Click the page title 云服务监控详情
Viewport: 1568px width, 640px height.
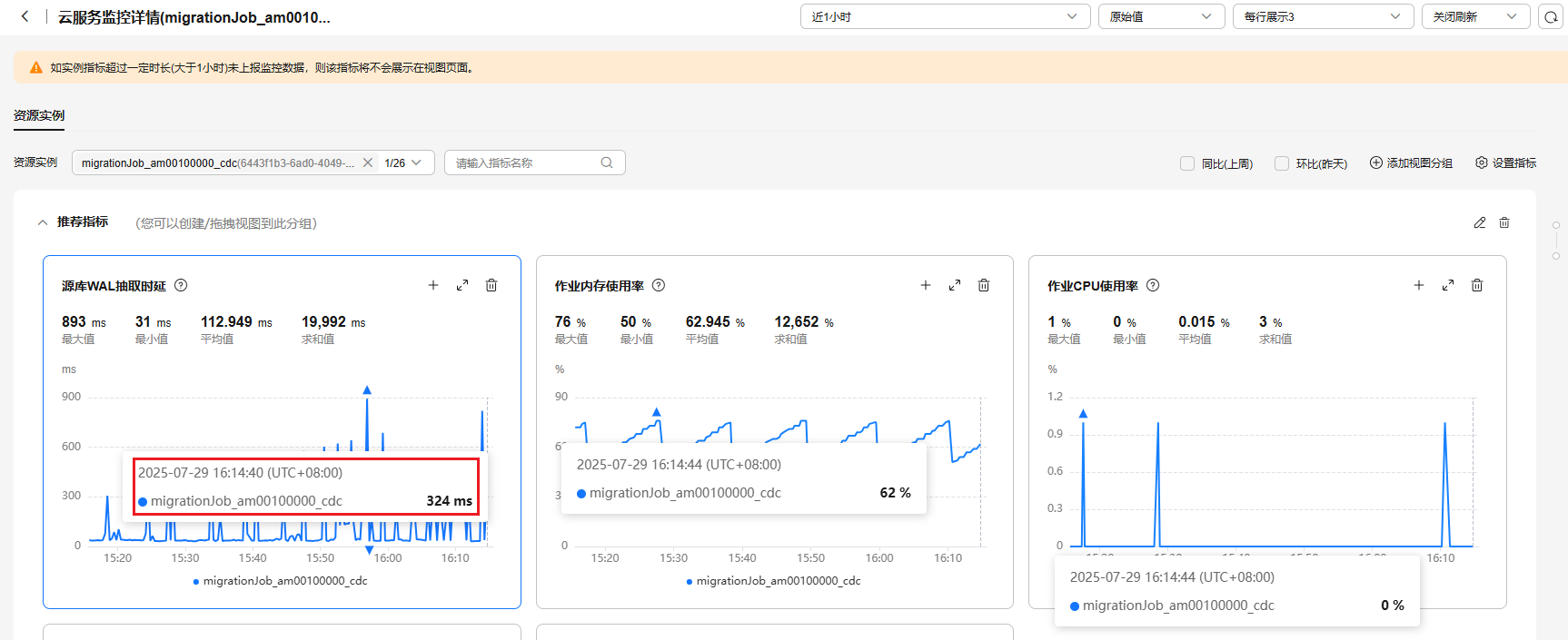(194, 17)
